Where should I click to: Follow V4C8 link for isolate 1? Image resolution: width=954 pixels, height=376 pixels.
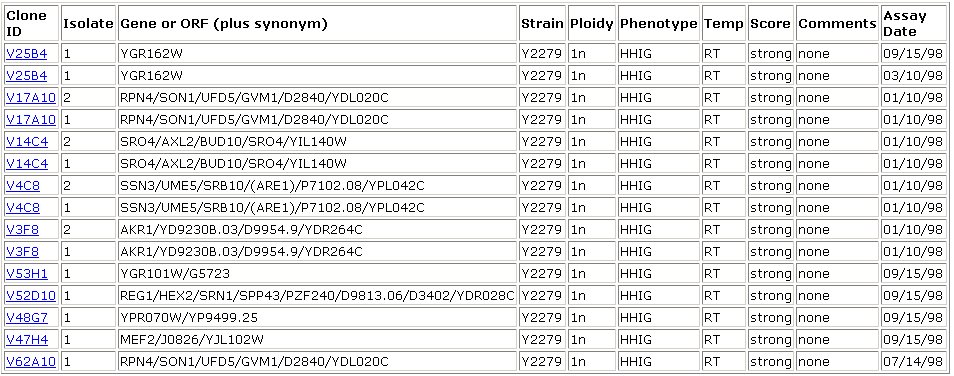[23, 207]
